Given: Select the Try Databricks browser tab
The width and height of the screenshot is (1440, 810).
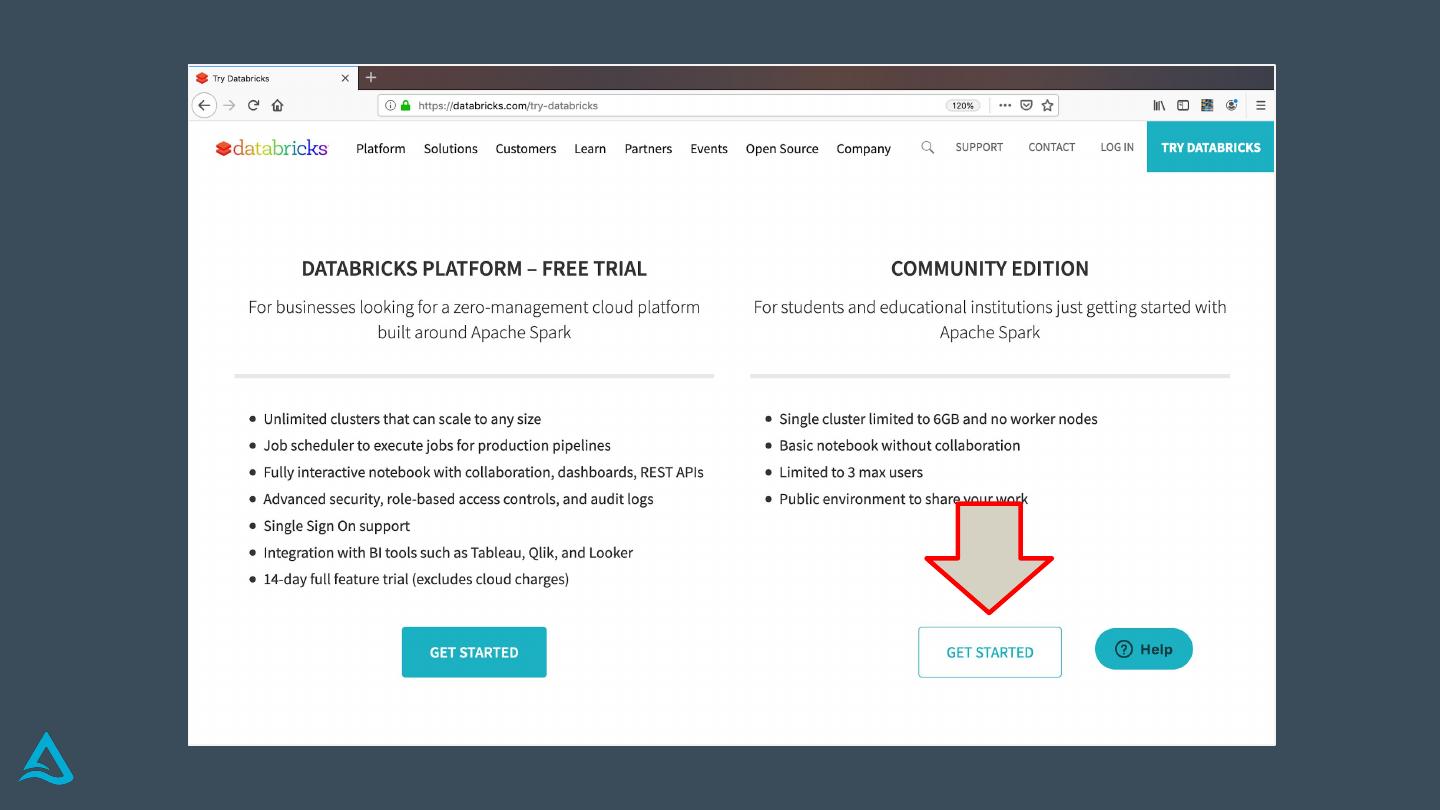Looking at the screenshot, I should (x=273, y=78).
